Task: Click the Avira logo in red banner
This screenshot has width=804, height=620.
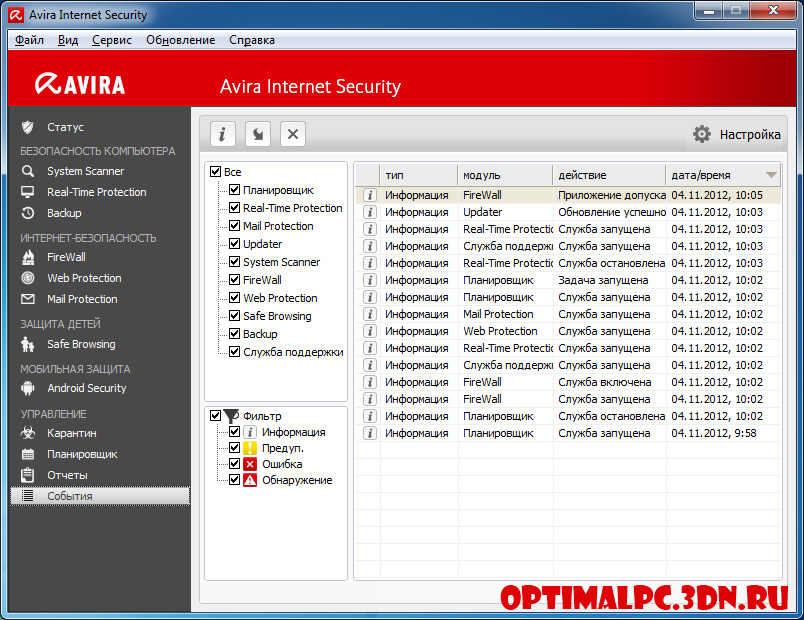Action: point(80,85)
